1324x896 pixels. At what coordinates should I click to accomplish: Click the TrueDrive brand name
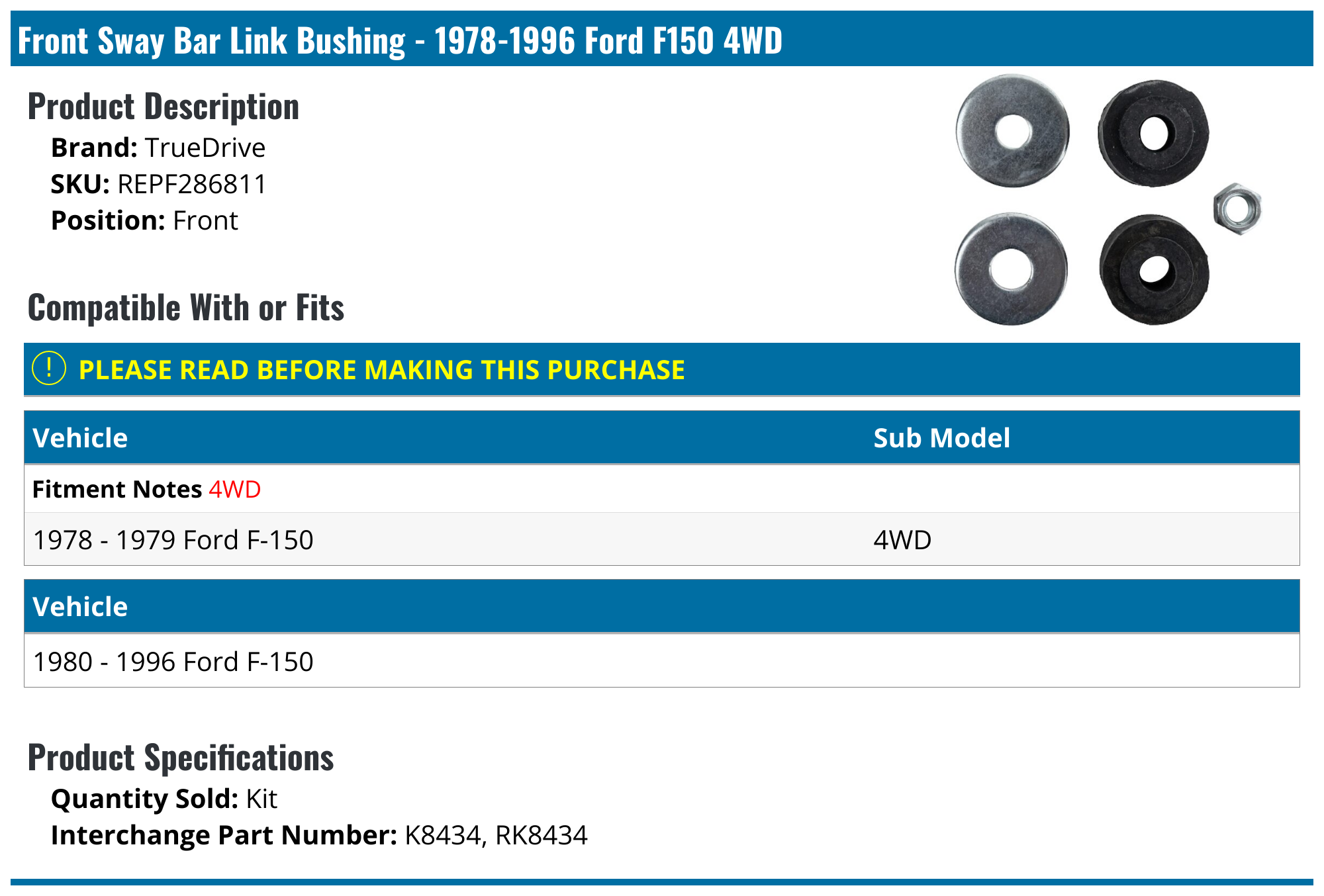click(x=205, y=148)
